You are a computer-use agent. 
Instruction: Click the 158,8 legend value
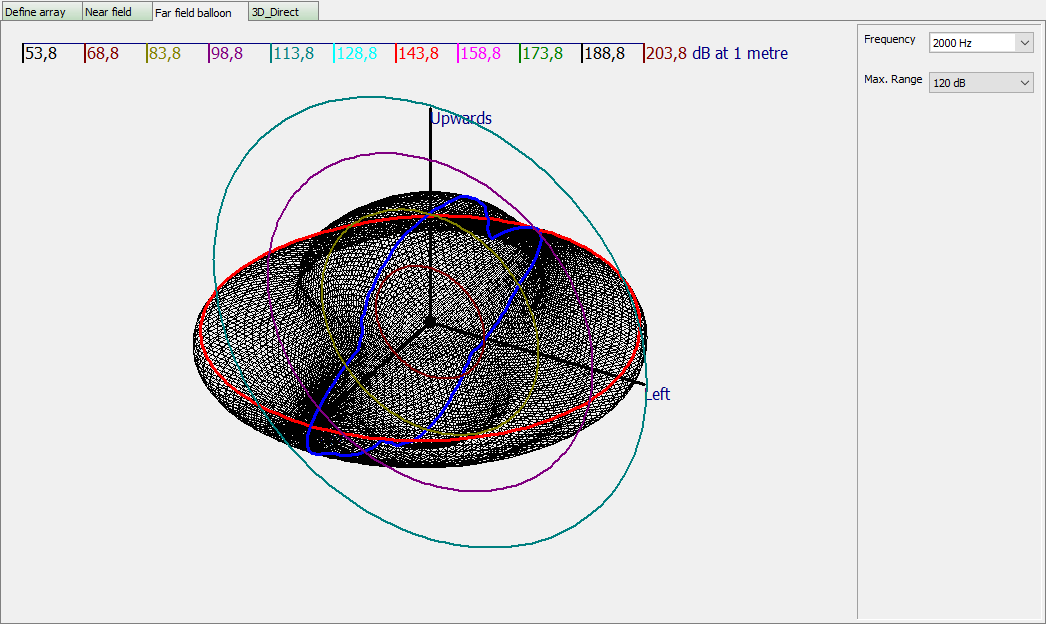[x=480, y=53]
